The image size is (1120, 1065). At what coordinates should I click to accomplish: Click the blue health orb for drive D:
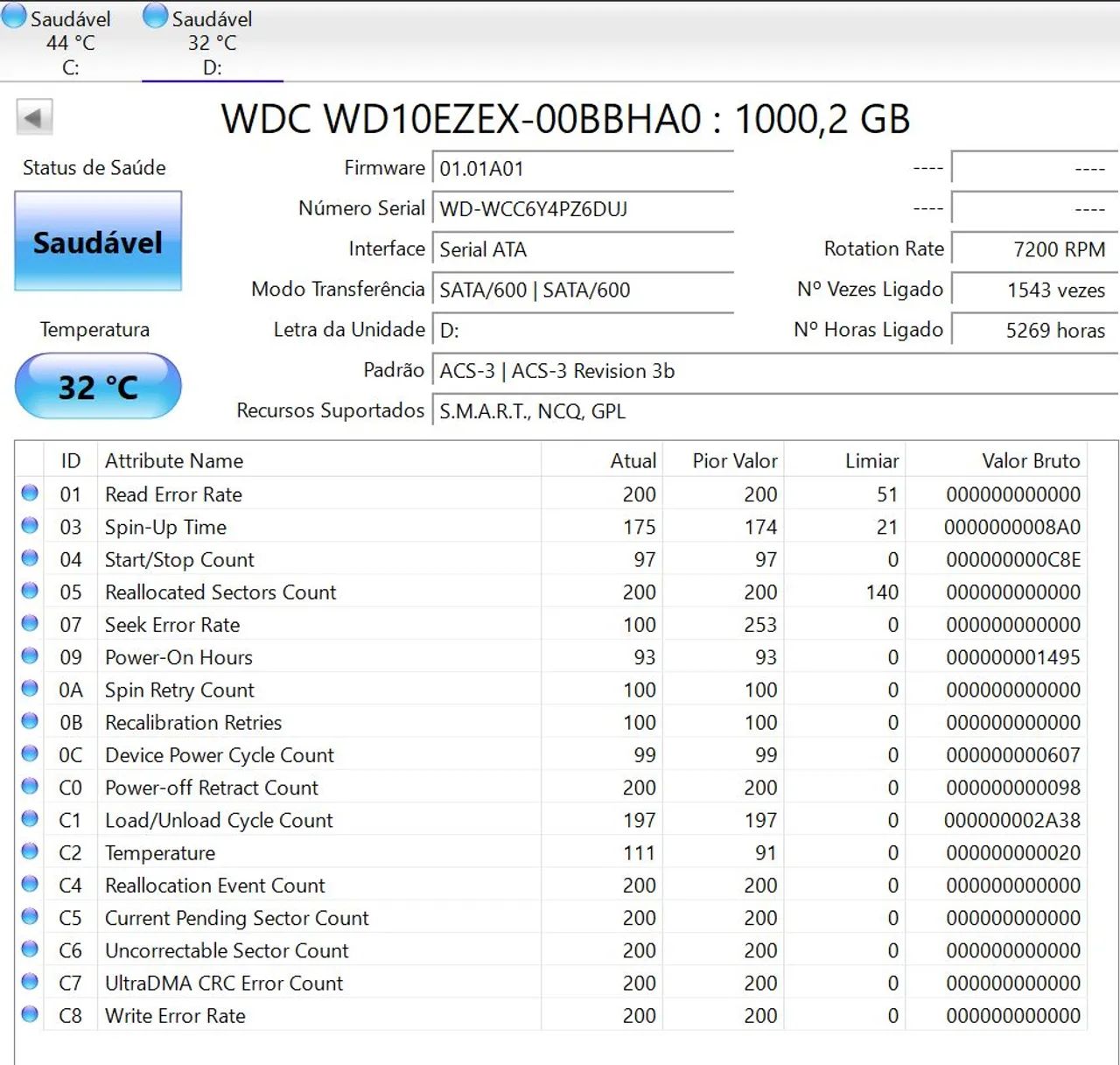coord(155,16)
